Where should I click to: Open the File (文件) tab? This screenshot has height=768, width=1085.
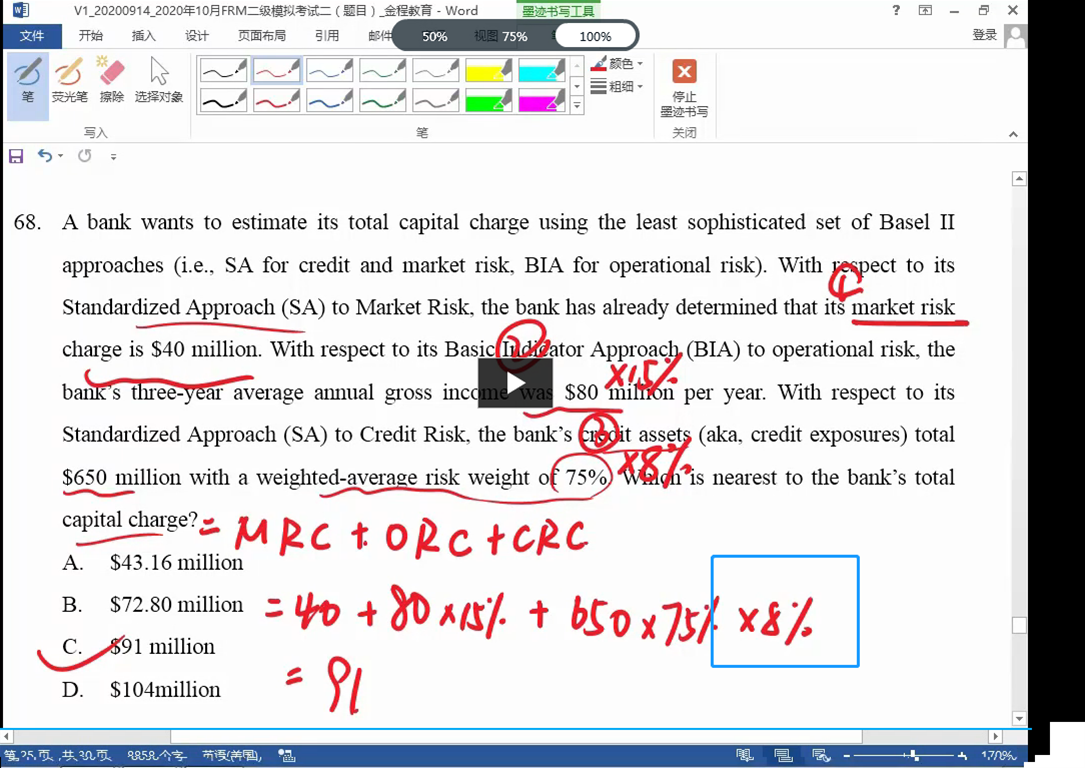click(32, 36)
